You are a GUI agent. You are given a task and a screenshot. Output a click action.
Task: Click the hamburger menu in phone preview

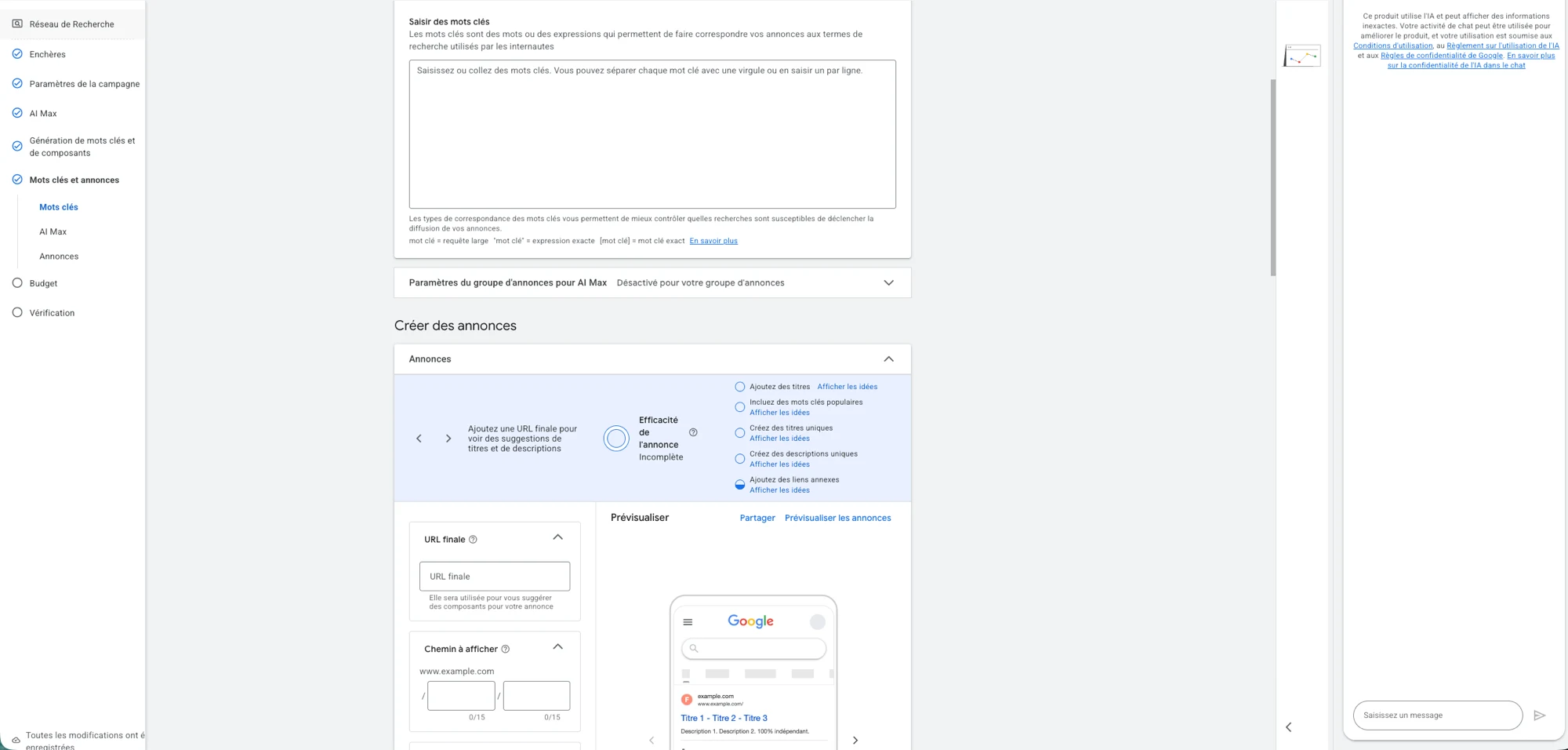pos(688,622)
